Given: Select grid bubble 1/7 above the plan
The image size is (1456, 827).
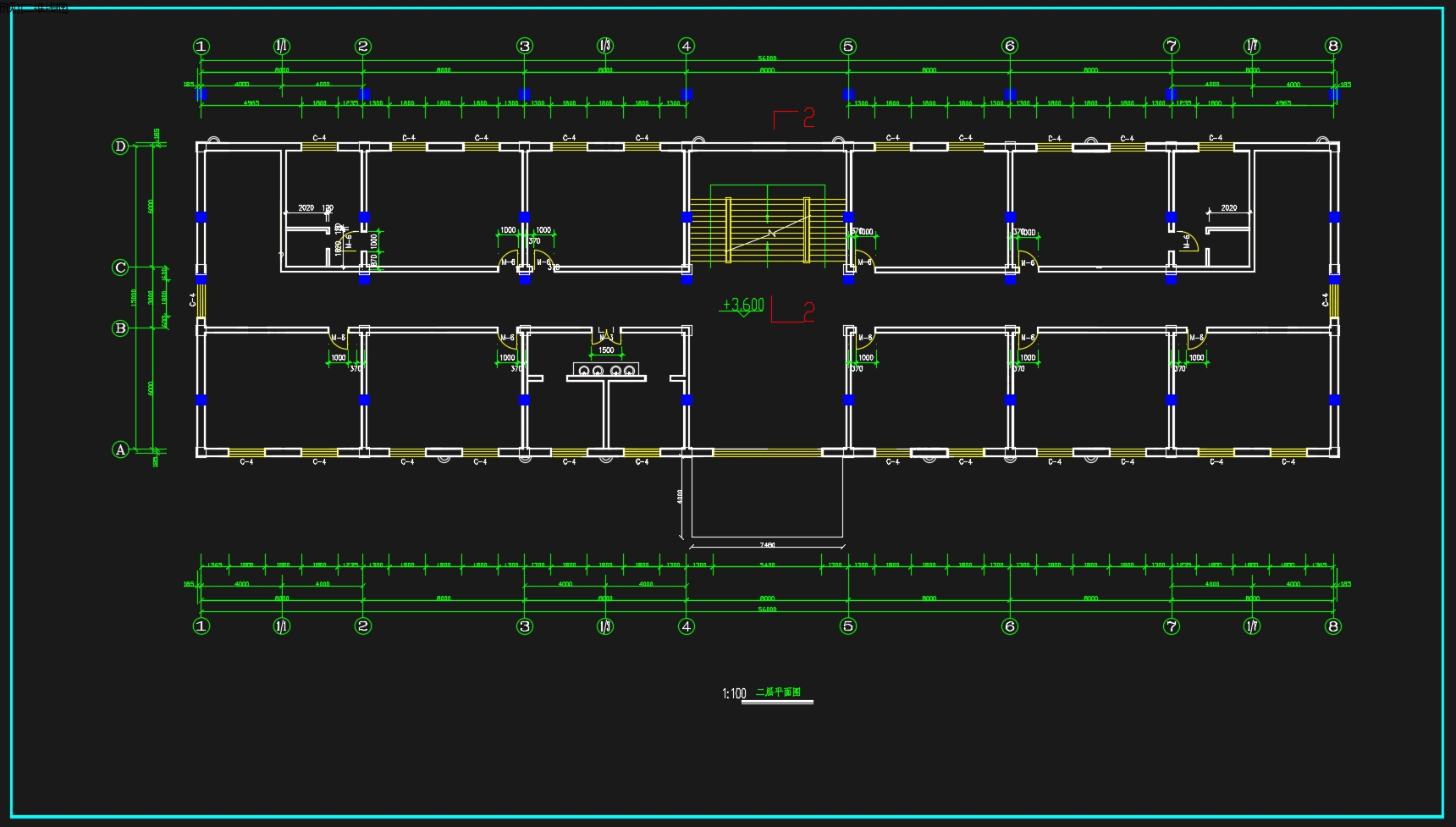Looking at the screenshot, I should pos(1252,46).
